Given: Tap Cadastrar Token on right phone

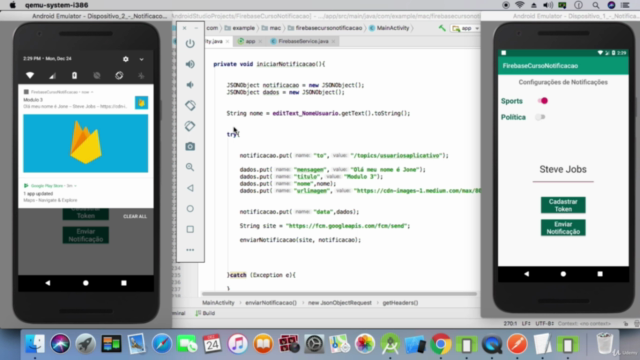Looking at the screenshot, I should (x=563, y=205).
